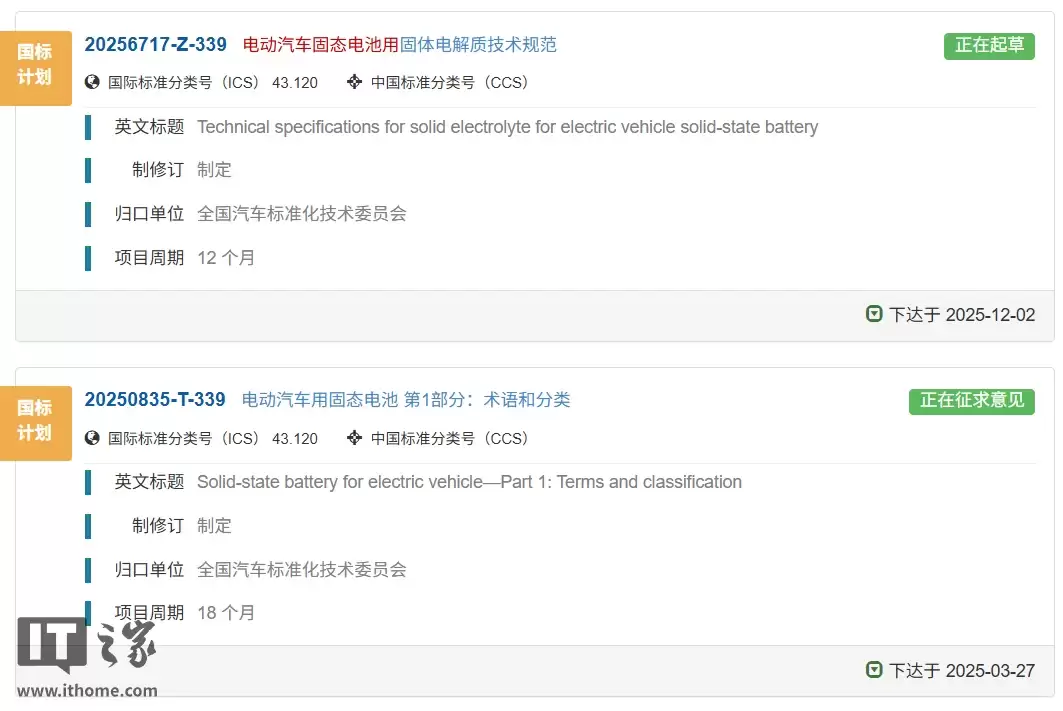Open plan number 20250835-T-339
Screen dimensions: 1063x711
click(x=155, y=400)
